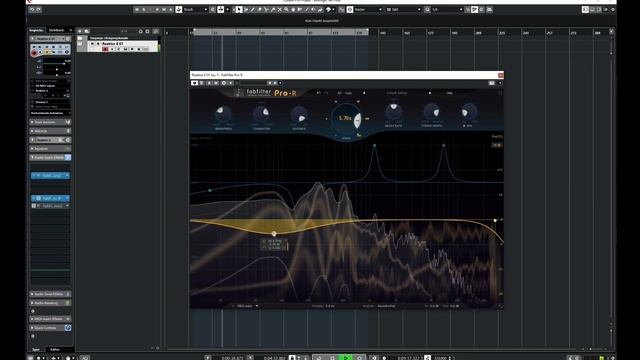Click the Mix knob in Pro-R
The width and height of the screenshot is (640, 360).
tap(469, 111)
